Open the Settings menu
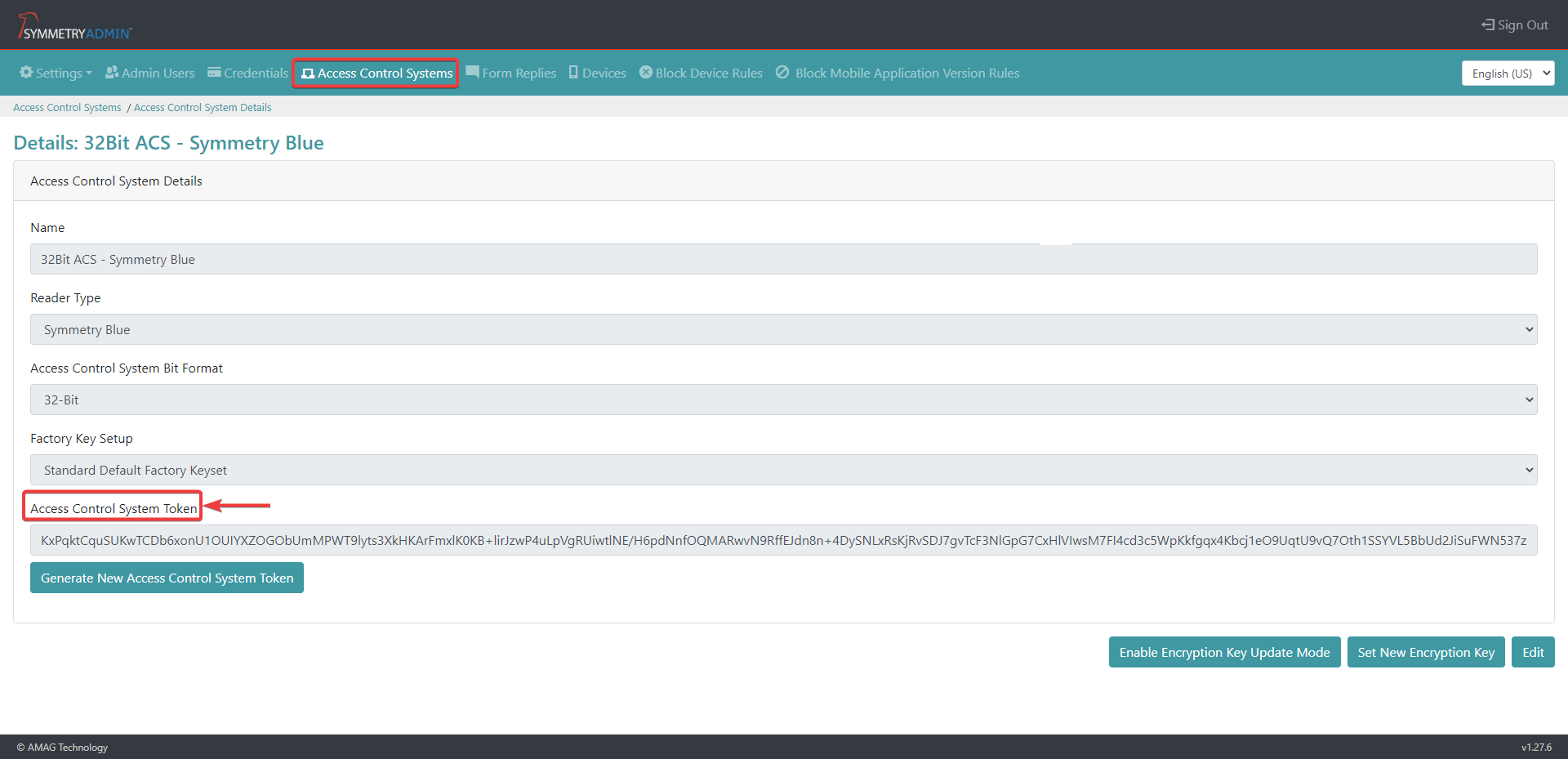 [x=56, y=73]
